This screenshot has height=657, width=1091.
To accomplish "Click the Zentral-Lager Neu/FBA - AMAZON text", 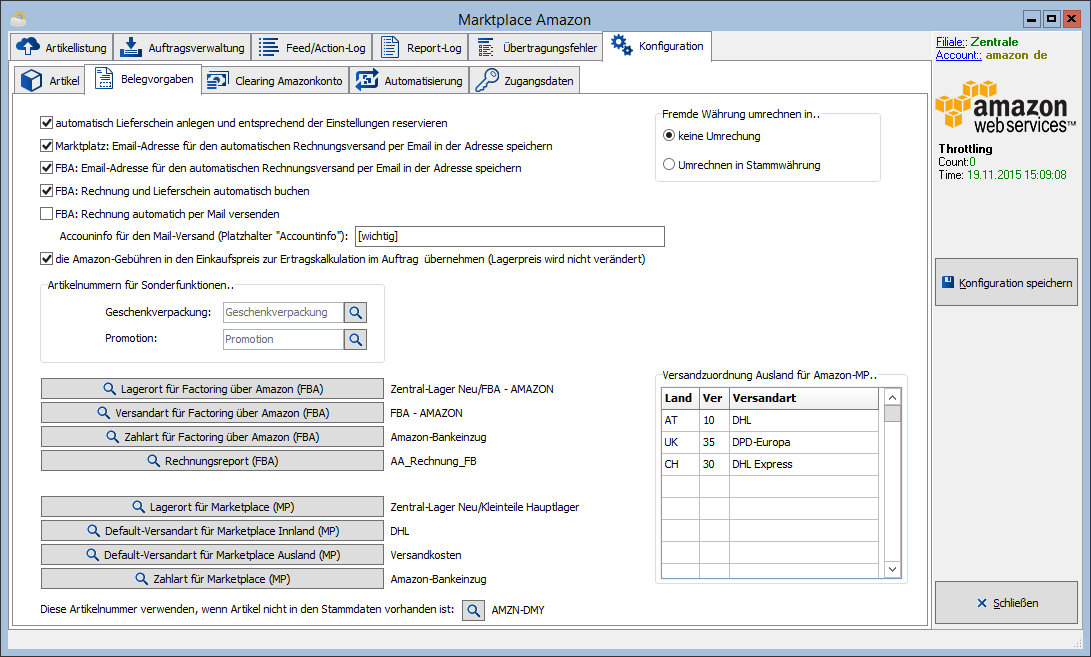I will tap(472, 389).
